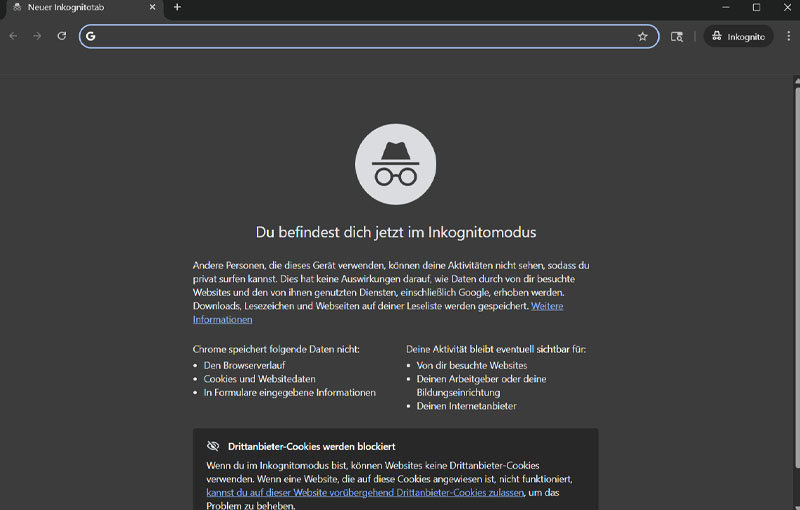Reload the current page
Viewport: 800px width, 510px height.
pyautogui.click(x=62, y=36)
